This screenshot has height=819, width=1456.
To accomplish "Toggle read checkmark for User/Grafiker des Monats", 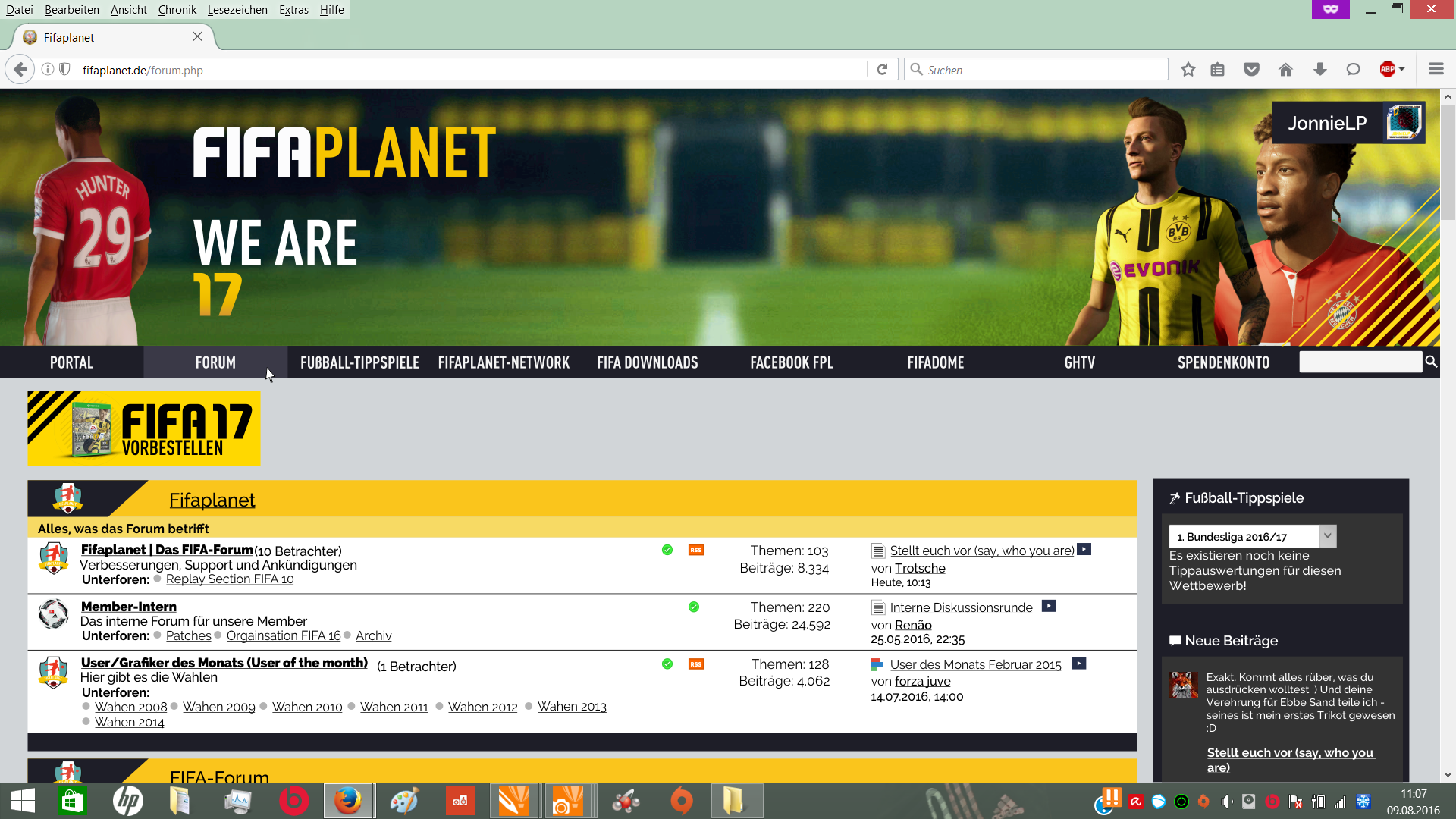I will (667, 664).
